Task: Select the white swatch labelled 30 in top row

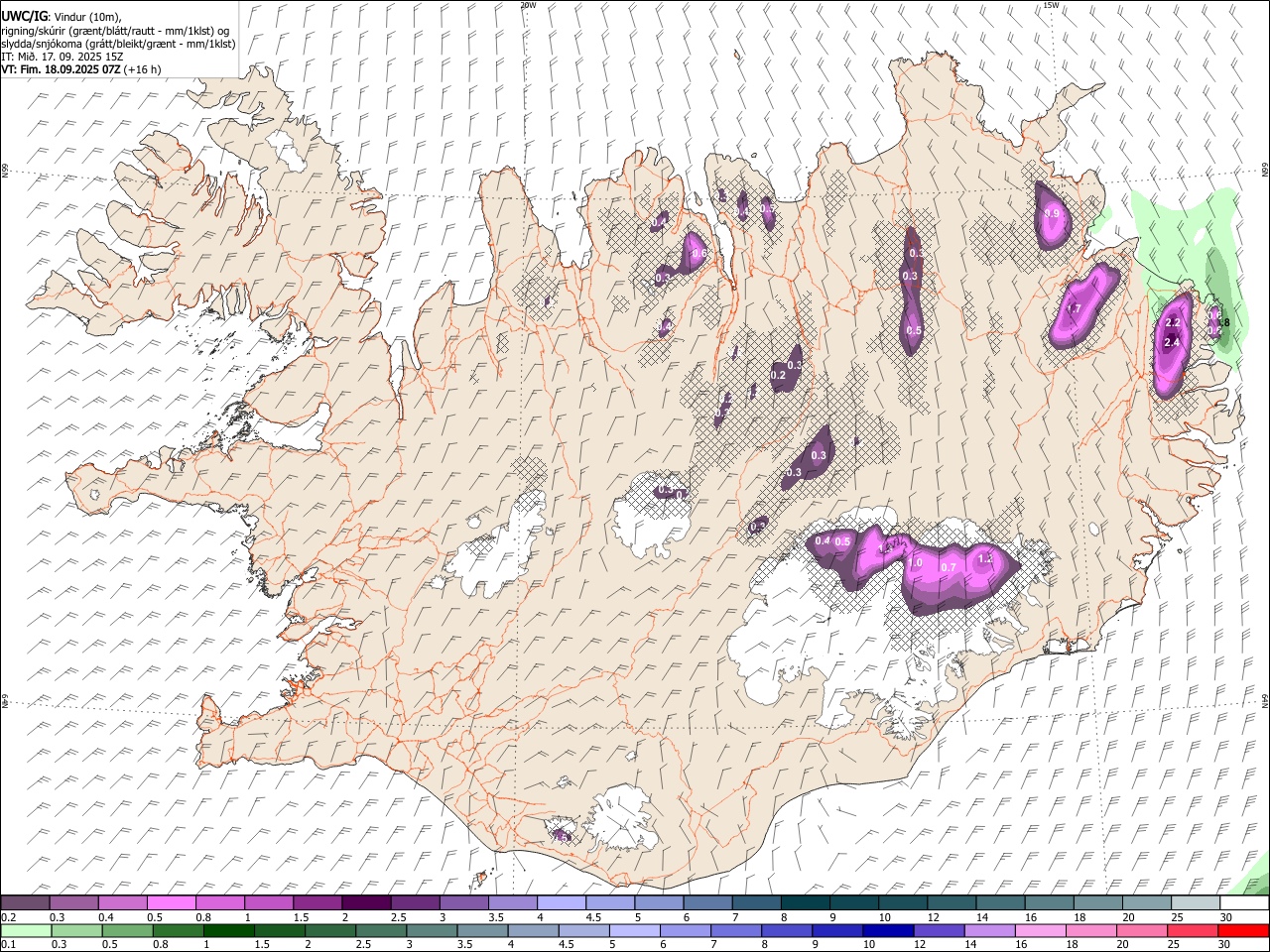Action: tap(1245, 903)
